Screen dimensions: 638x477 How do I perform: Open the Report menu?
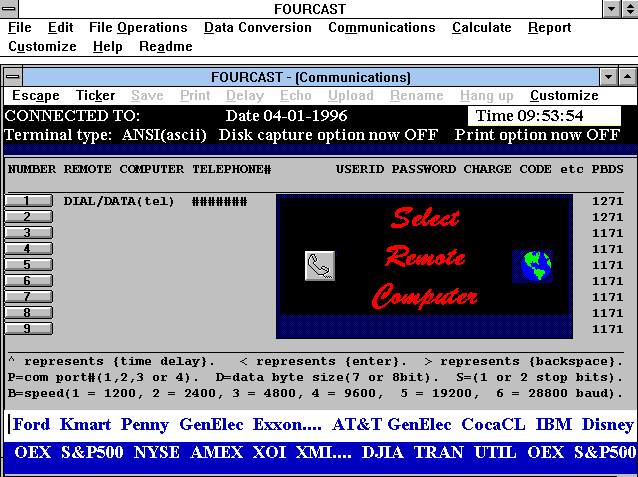coord(549,27)
